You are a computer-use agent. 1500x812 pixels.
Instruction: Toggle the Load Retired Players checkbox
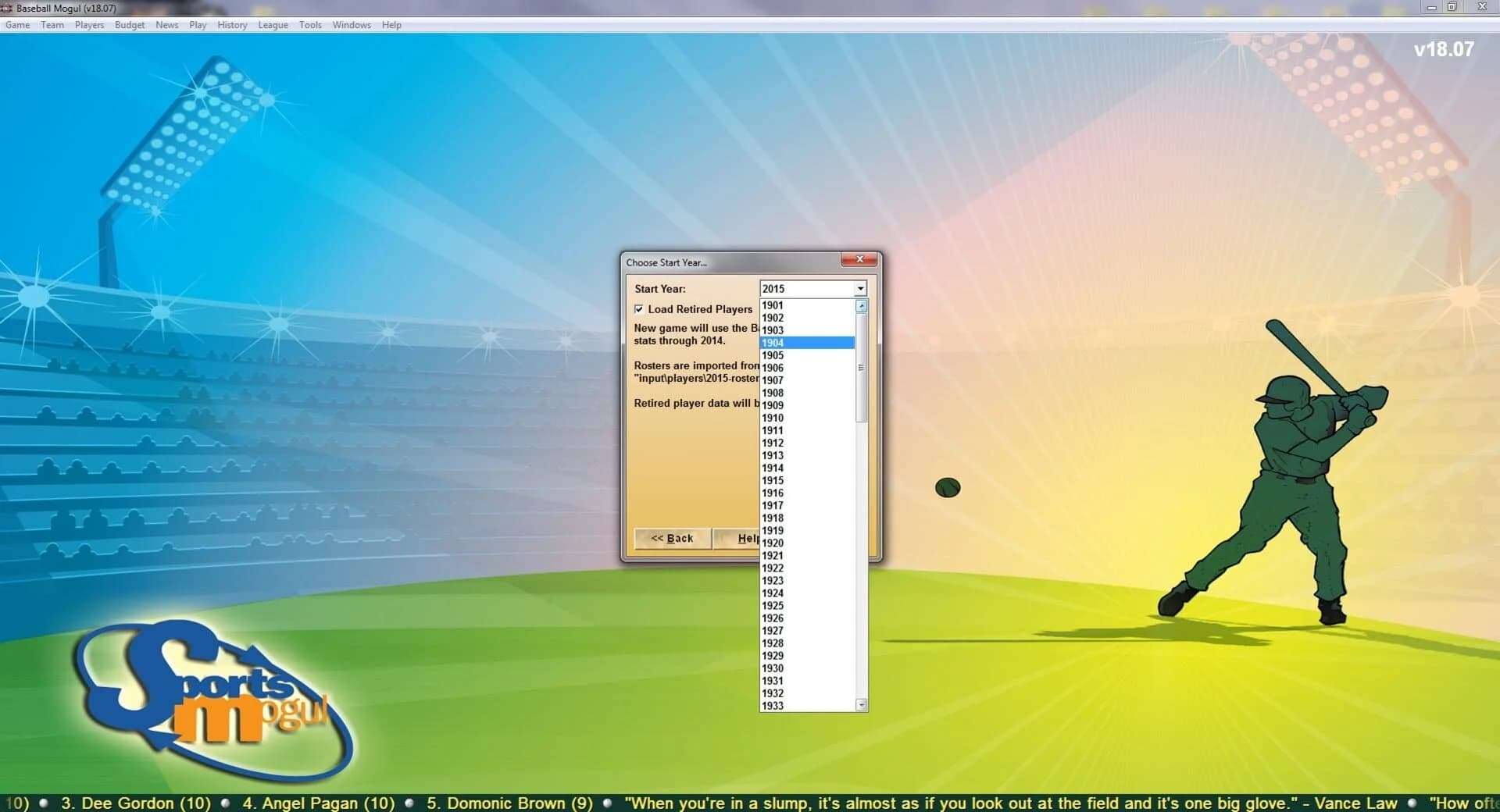click(x=640, y=309)
